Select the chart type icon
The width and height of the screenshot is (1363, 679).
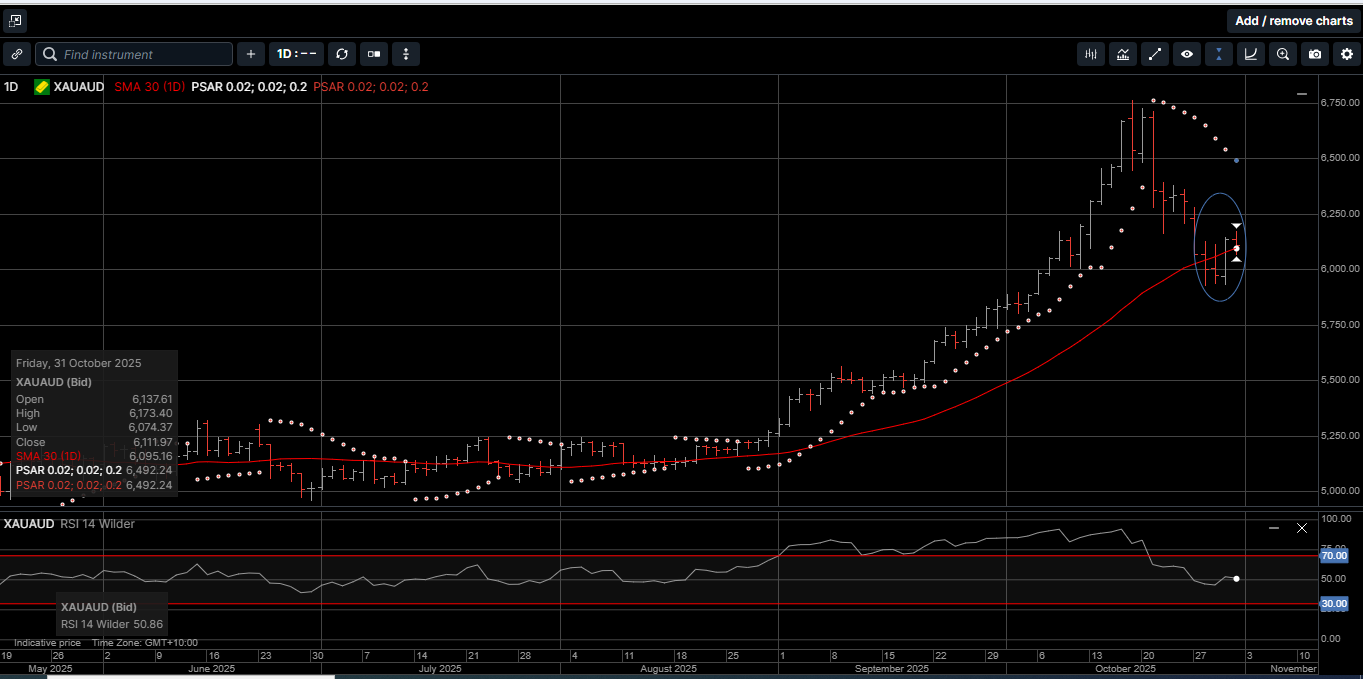tap(1123, 54)
